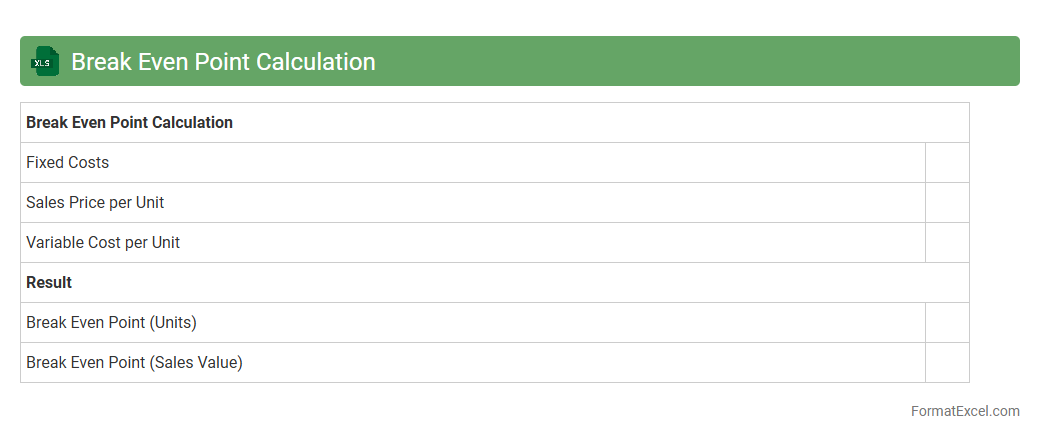Select the 'Variable Cost per Unit' label
This screenshot has height=440, width=1040.
[103, 243]
